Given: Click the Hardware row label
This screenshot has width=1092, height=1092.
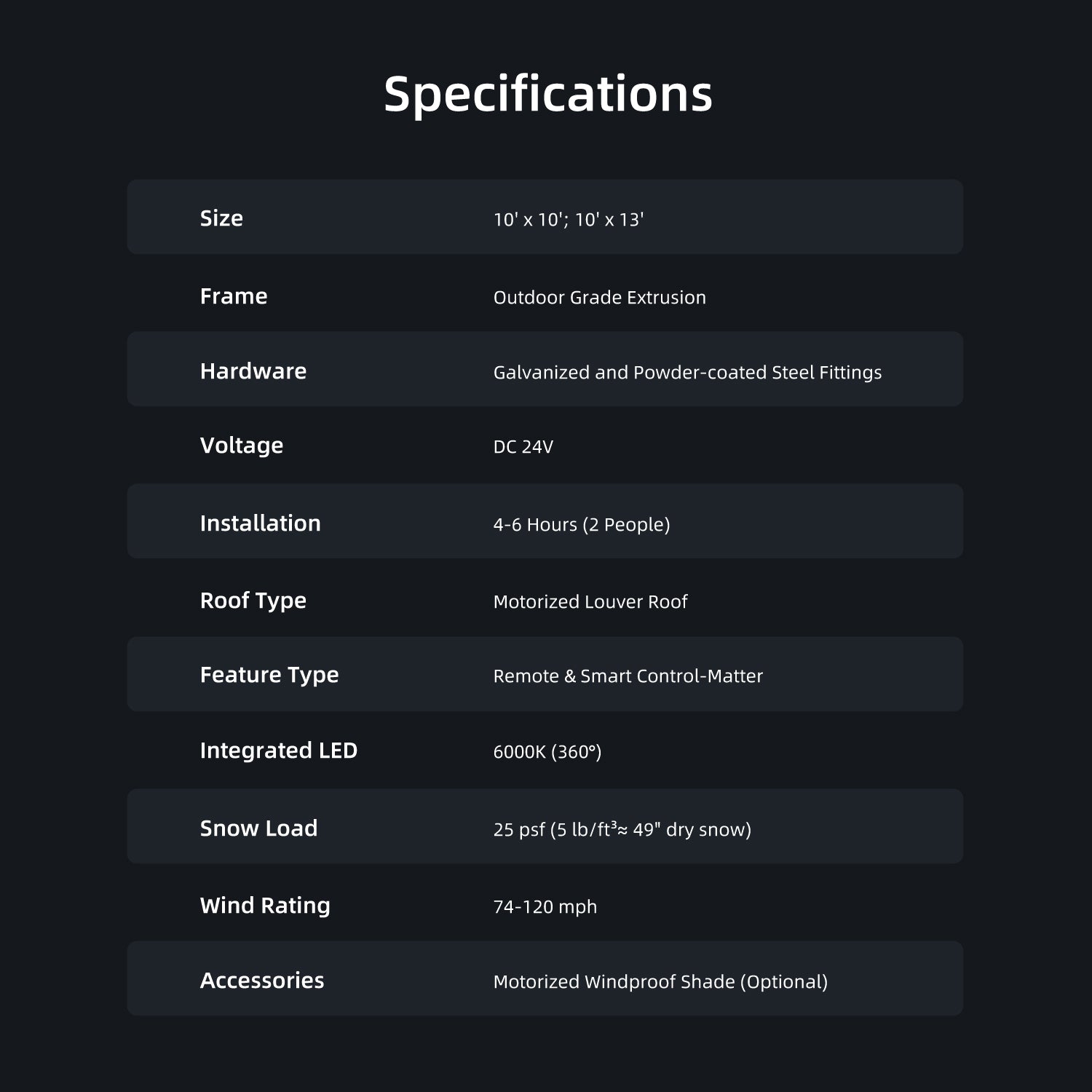Looking at the screenshot, I should click(253, 371).
